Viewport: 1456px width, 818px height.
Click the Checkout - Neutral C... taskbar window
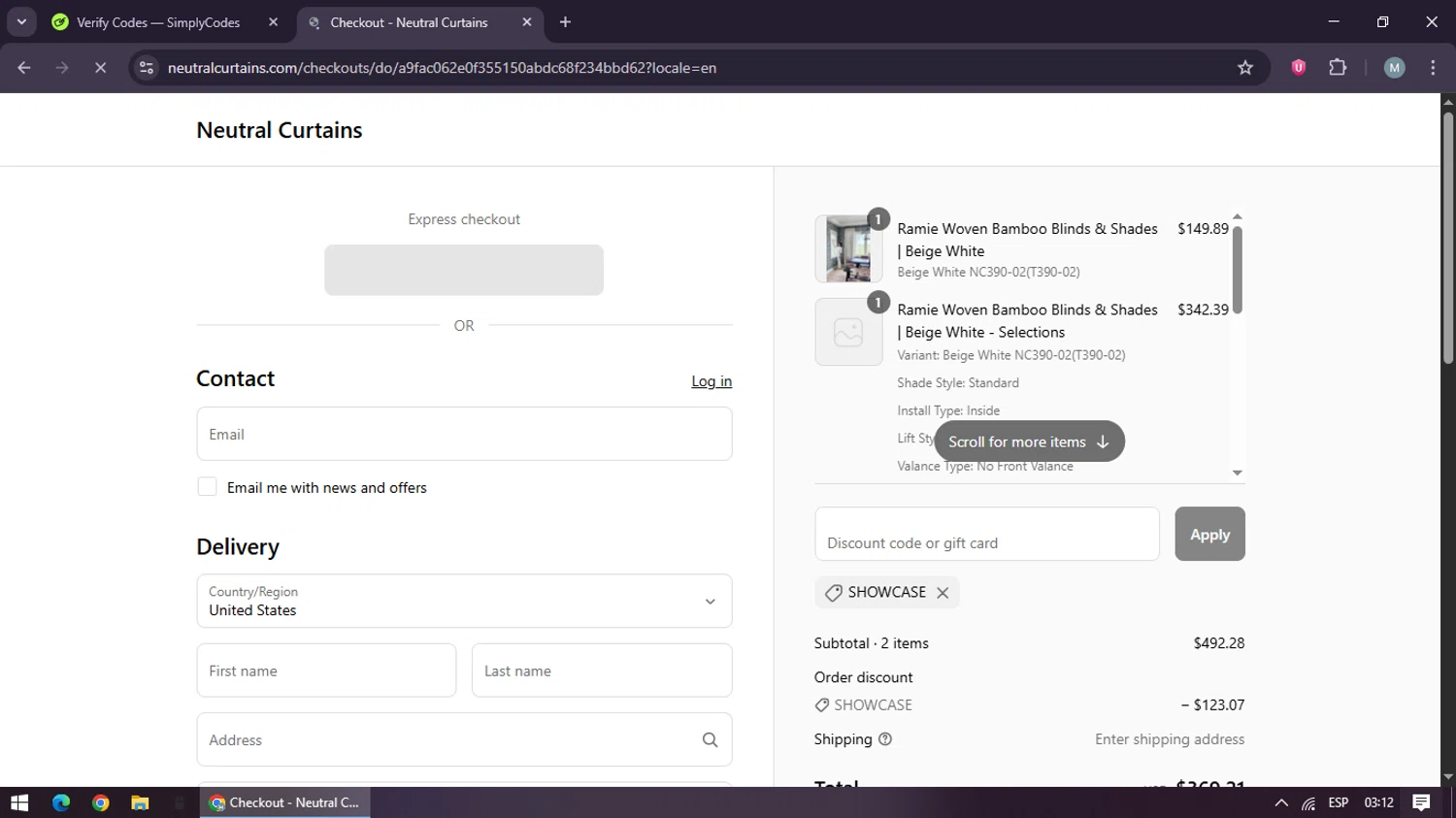tap(284, 802)
